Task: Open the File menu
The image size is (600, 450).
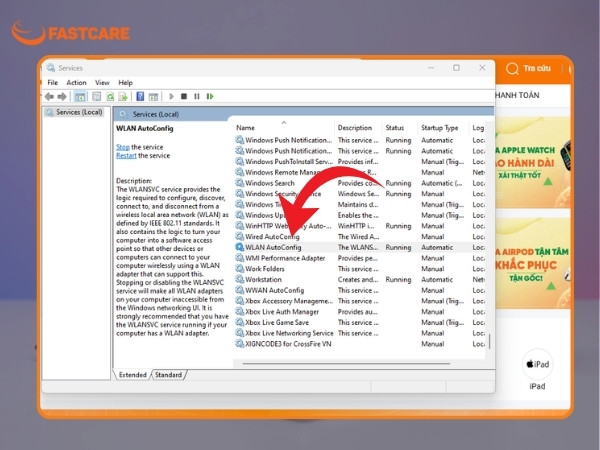Action: [52, 83]
